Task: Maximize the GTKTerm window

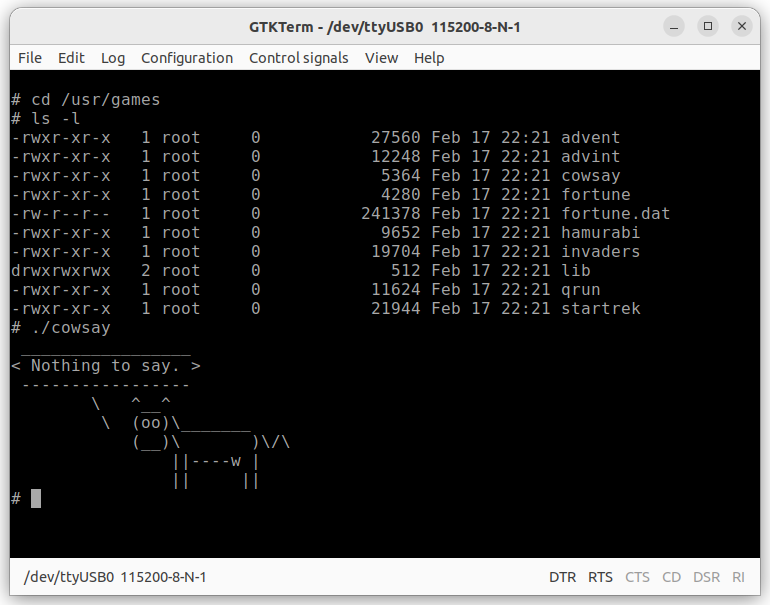Action: point(708,26)
